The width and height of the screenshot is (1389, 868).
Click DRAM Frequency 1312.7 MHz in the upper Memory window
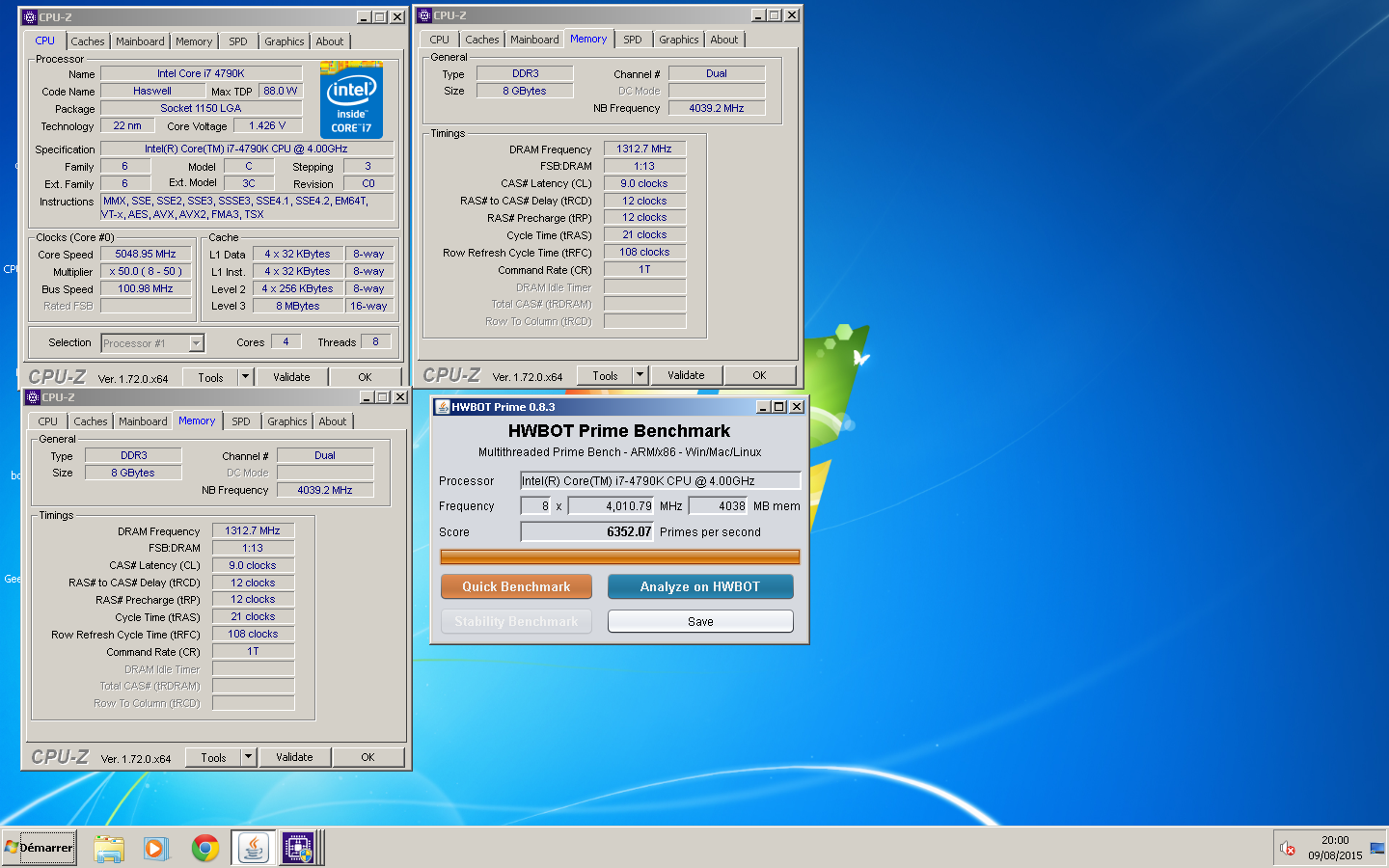[x=644, y=149]
